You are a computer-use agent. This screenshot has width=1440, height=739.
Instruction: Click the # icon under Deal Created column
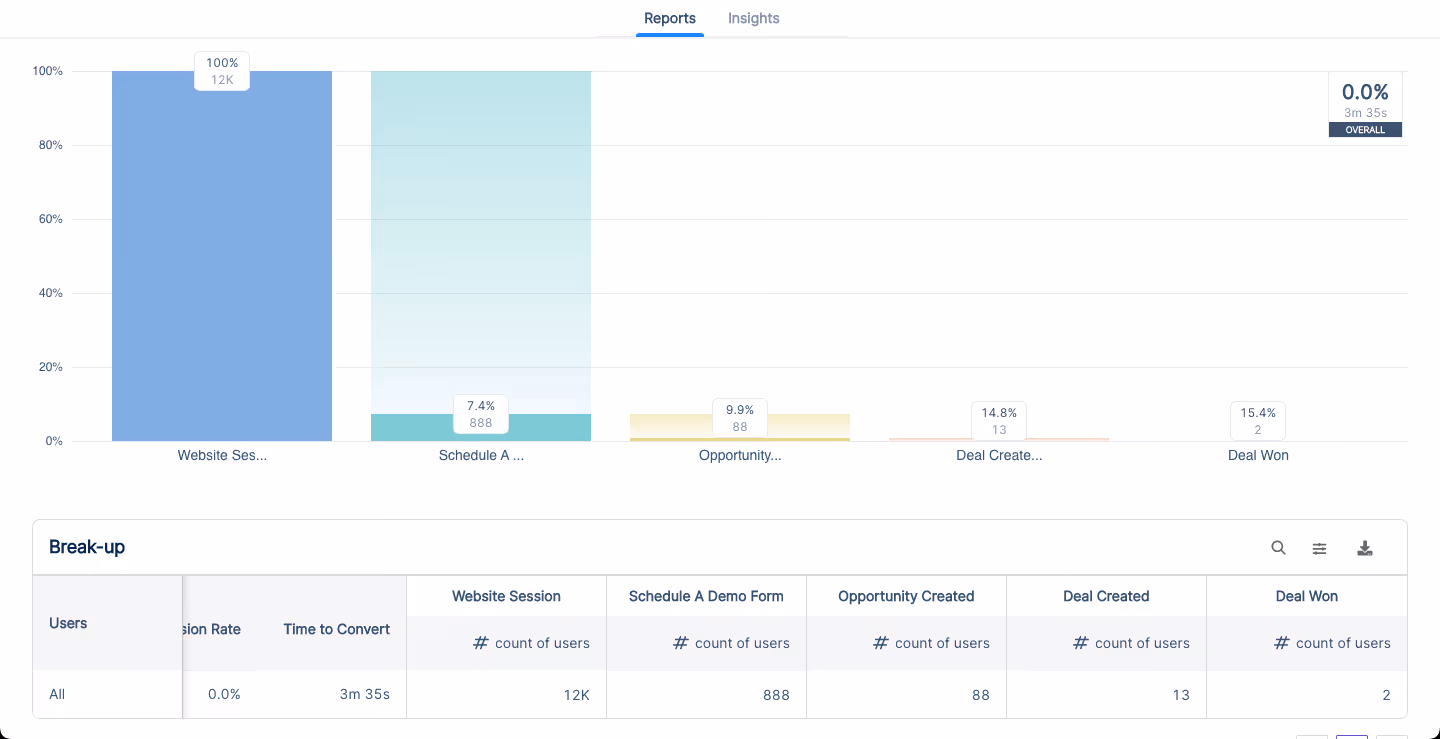coord(1080,643)
